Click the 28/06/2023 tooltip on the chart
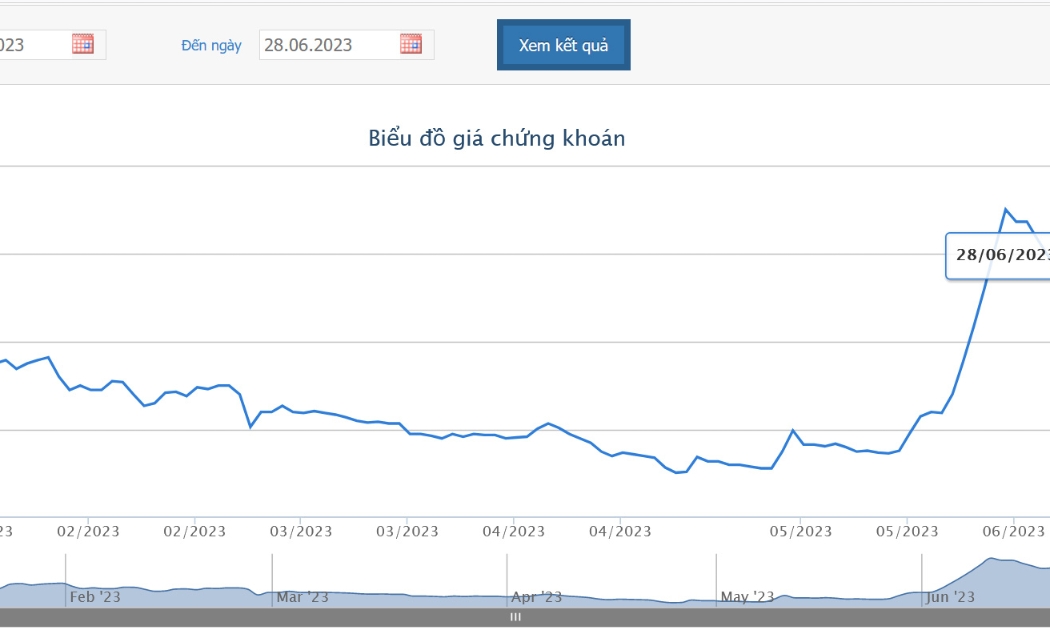Viewport: 1050px width, 630px height. pyautogui.click(x=998, y=256)
